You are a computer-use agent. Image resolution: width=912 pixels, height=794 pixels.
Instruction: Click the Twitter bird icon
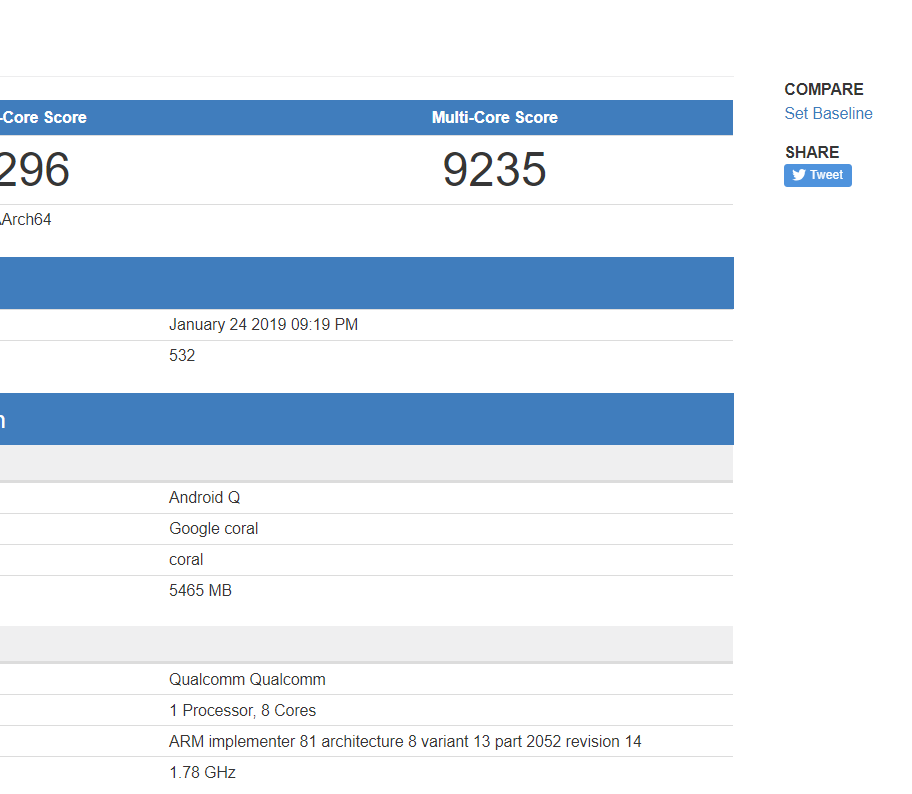coord(799,175)
